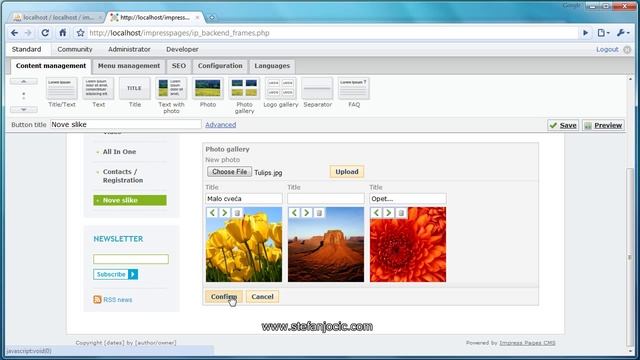The width and height of the screenshot is (640, 360).
Task: Open the RSS news link
Action: point(118,300)
